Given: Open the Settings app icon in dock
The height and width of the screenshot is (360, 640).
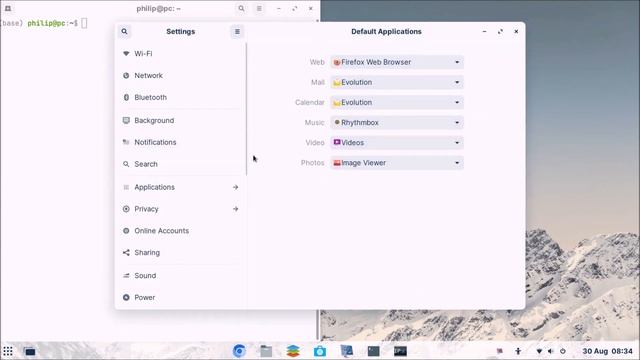Looking at the screenshot, I should point(347,351).
